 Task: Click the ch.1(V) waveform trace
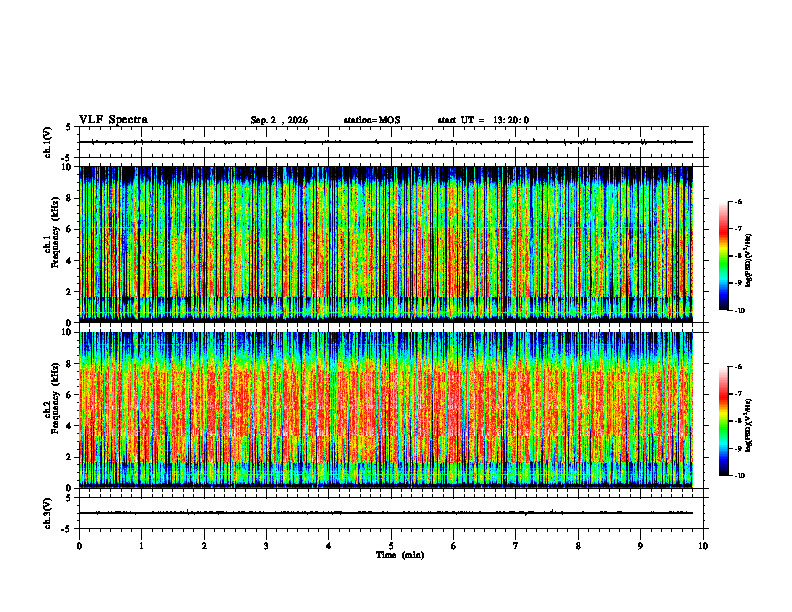point(386,142)
